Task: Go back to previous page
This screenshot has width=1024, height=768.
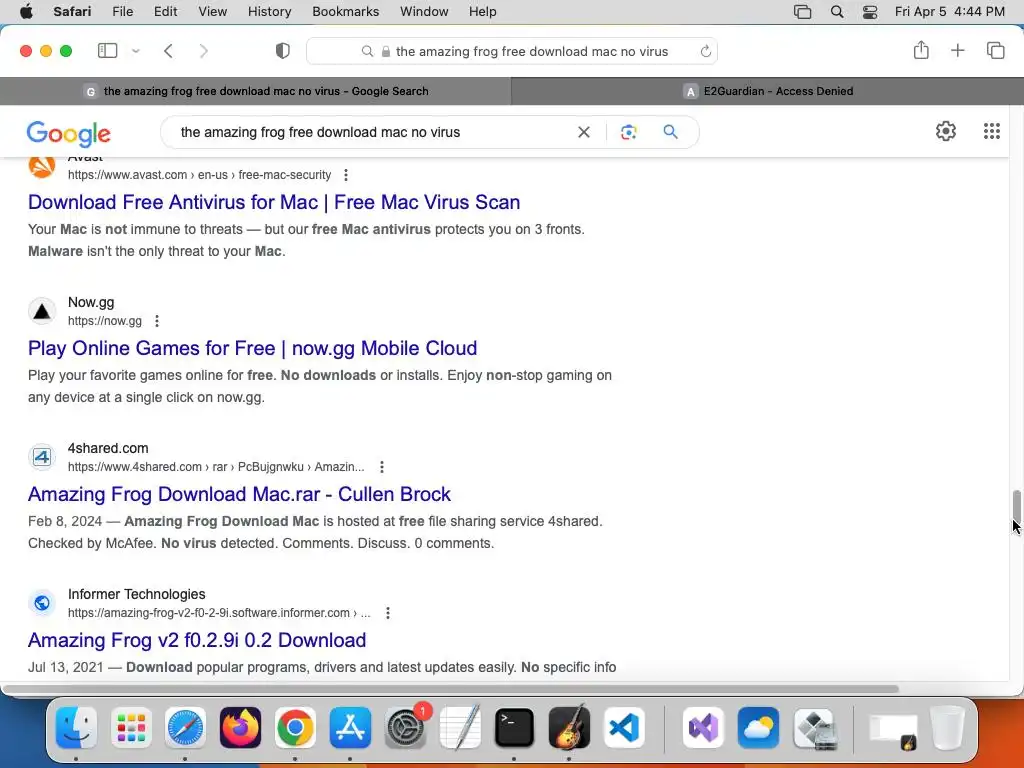Action: pos(168,51)
